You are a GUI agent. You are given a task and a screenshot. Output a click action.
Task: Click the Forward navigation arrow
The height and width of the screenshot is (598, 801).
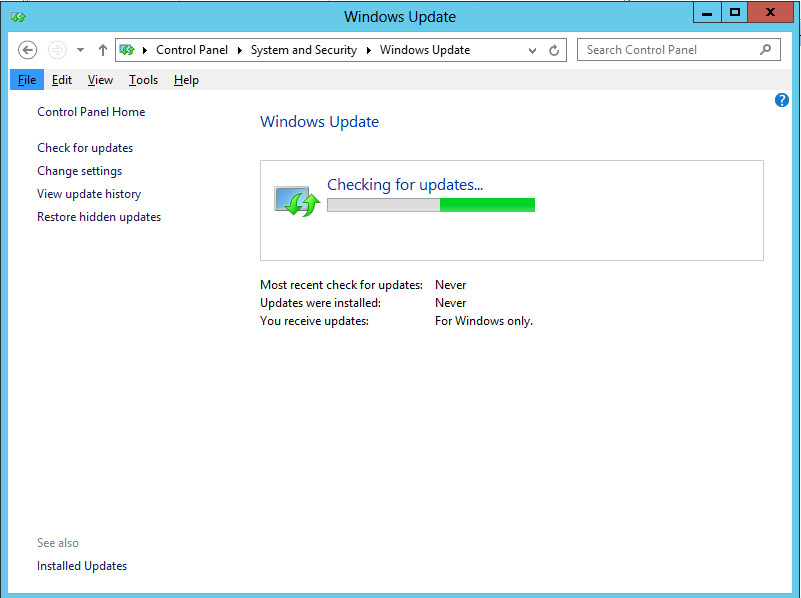pos(58,50)
